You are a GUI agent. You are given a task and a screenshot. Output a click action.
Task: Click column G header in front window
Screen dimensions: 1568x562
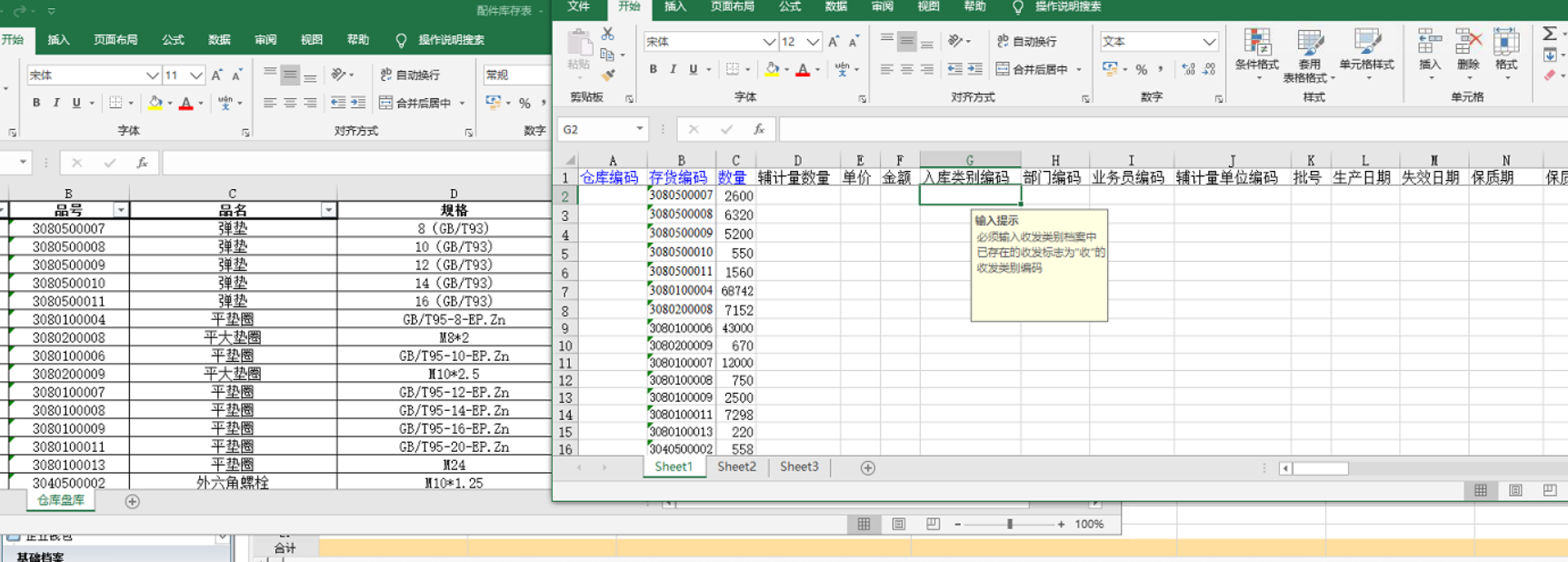click(x=970, y=160)
